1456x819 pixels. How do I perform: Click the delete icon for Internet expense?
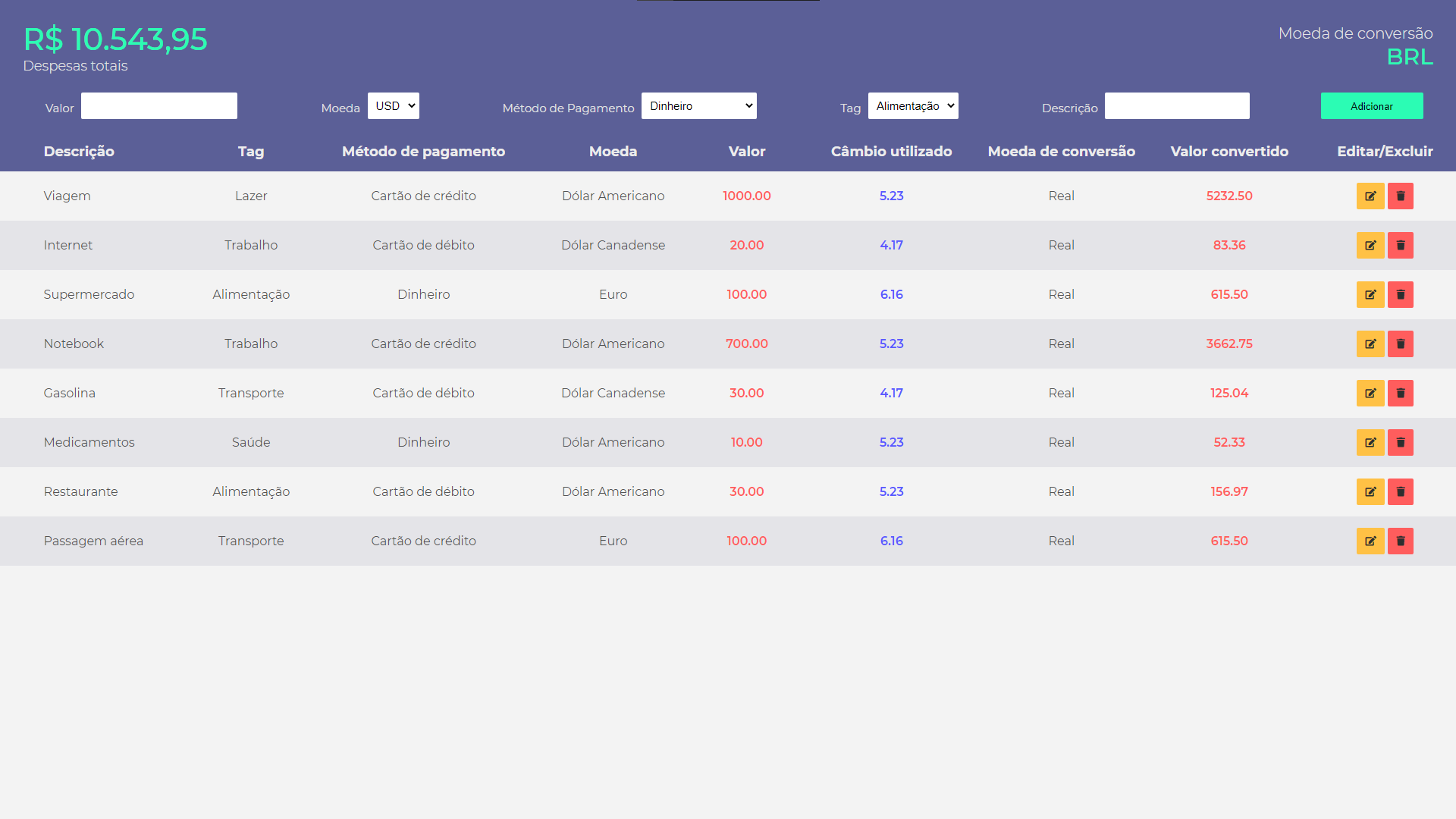click(x=1400, y=245)
